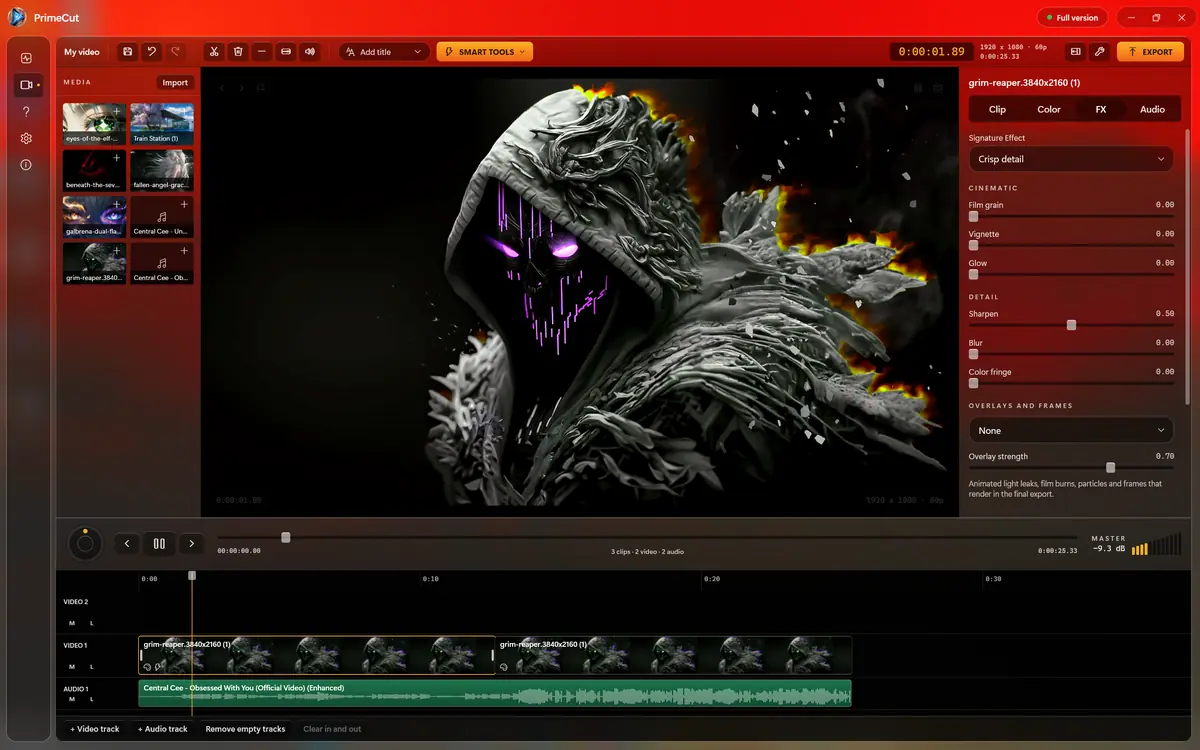Click the speaker volume icon in the toolbar
This screenshot has height=750, width=1200.
(310, 51)
